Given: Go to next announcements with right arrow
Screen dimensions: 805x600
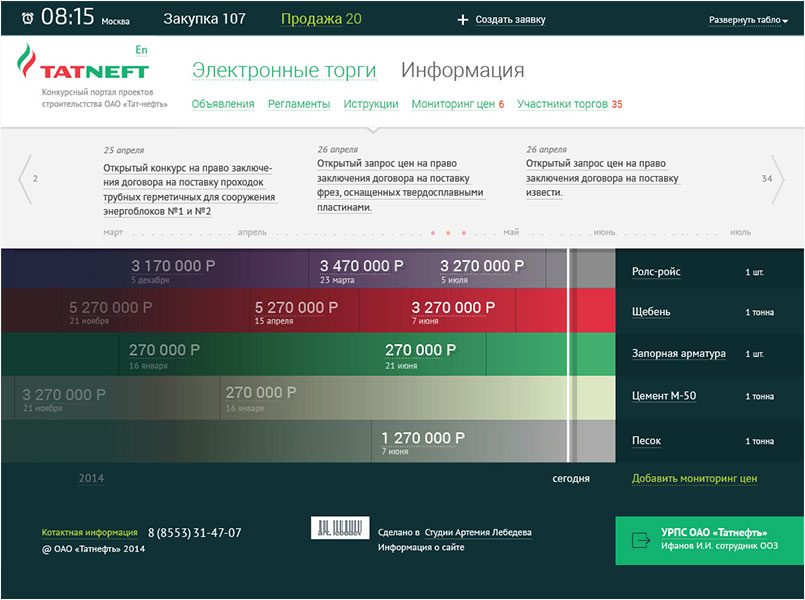Looking at the screenshot, I should point(777,179).
